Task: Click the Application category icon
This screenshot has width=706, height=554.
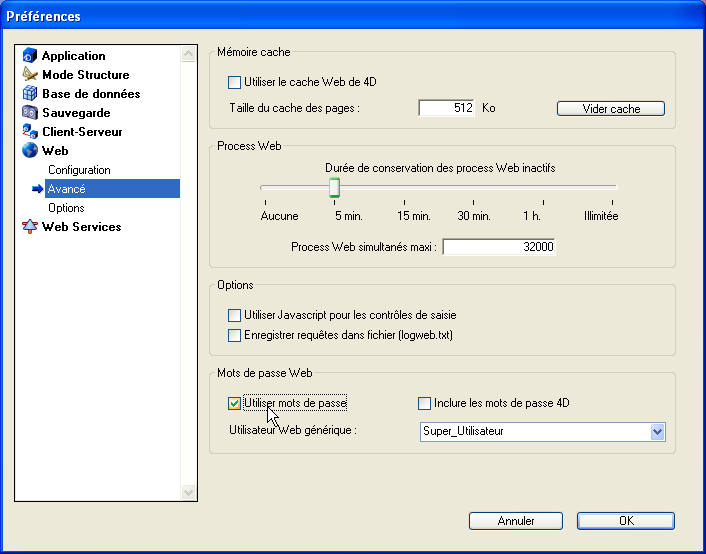Action: coord(30,56)
